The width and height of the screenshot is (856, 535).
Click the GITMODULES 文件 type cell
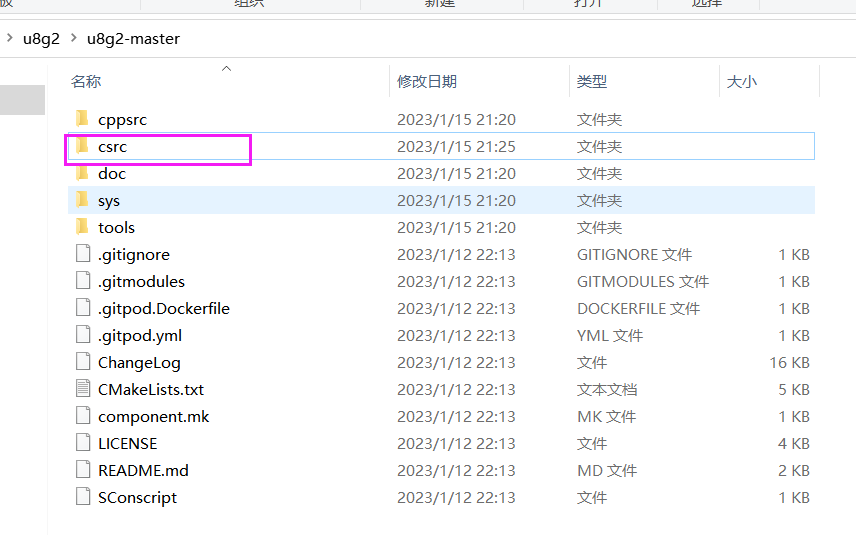coord(643,281)
